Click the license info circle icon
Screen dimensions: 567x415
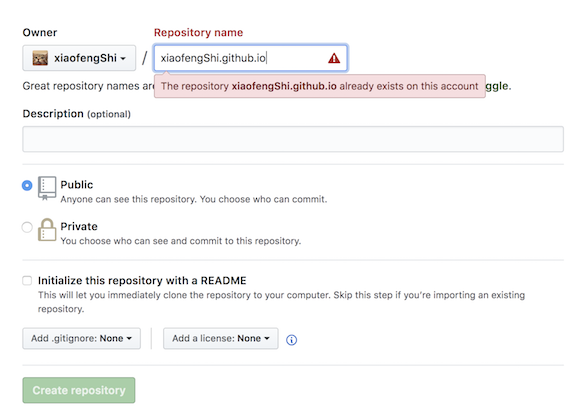pyautogui.click(x=291, y=339)
